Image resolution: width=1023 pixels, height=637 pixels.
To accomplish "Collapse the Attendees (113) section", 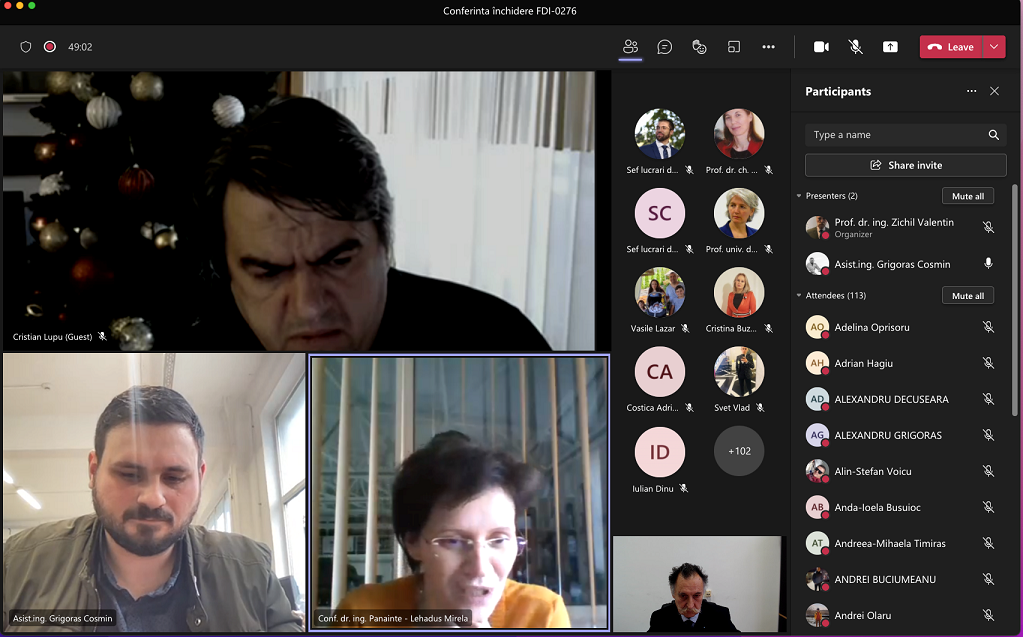I will [x=799, y=296].
